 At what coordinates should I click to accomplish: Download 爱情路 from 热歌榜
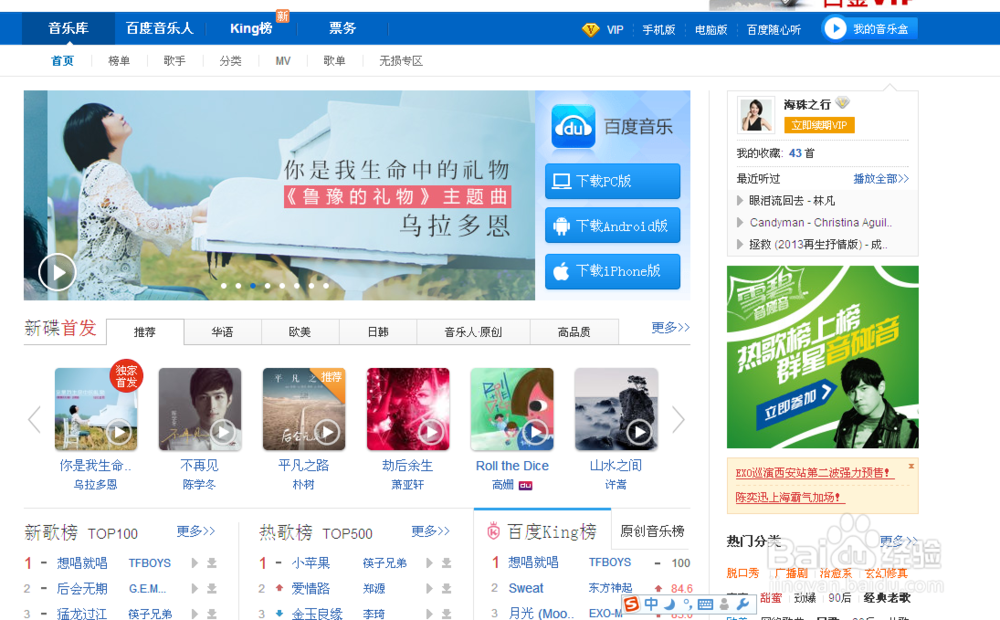tap(446, 589)
